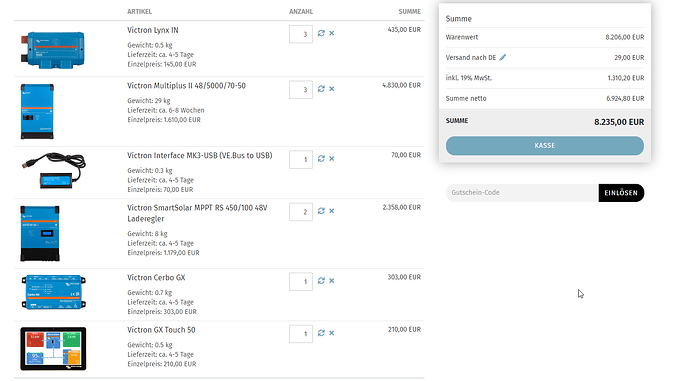Click Victron Lynx IN product image
The width and height of the screenshot is (690, 381).
(53, 49)
